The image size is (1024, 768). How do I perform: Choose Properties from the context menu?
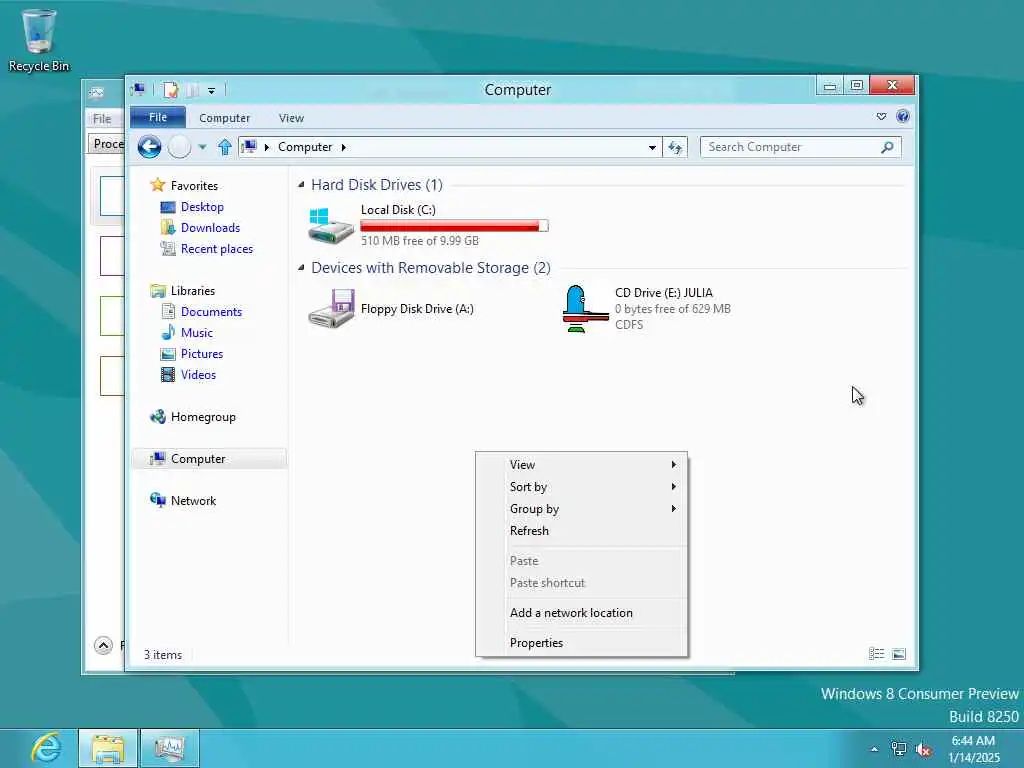[x=581, y=643]
